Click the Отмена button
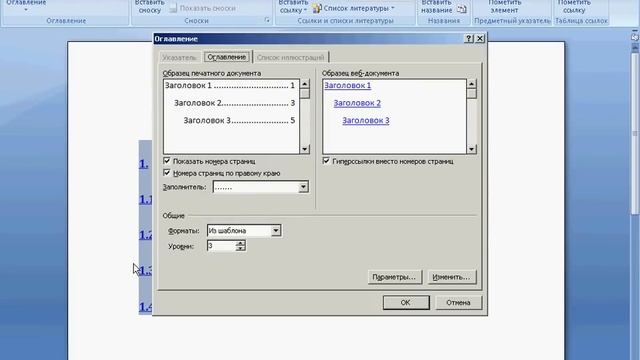The width and height of the screenshot is (640, 360). pos(458,302)
